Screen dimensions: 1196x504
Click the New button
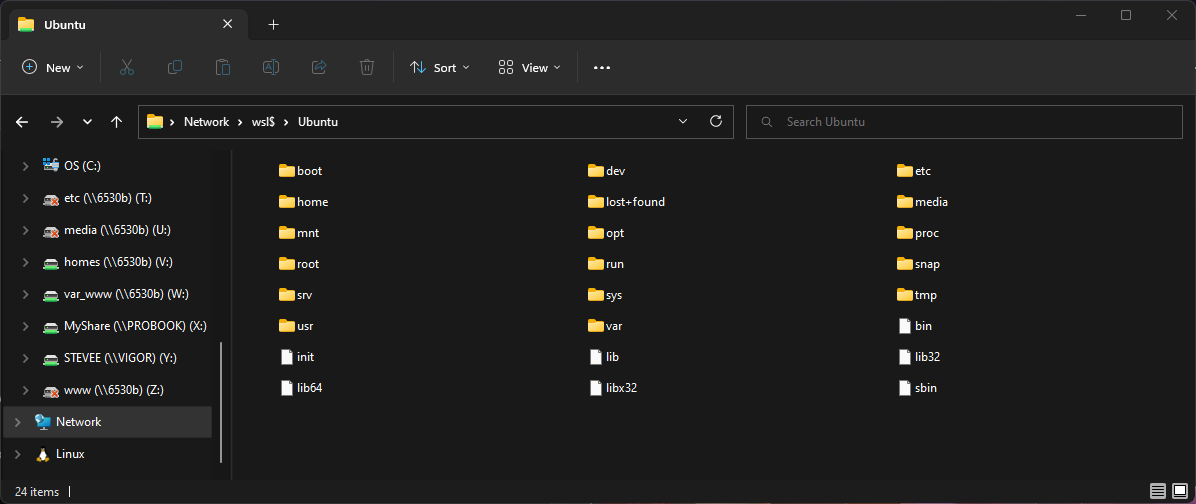(53, 68)
